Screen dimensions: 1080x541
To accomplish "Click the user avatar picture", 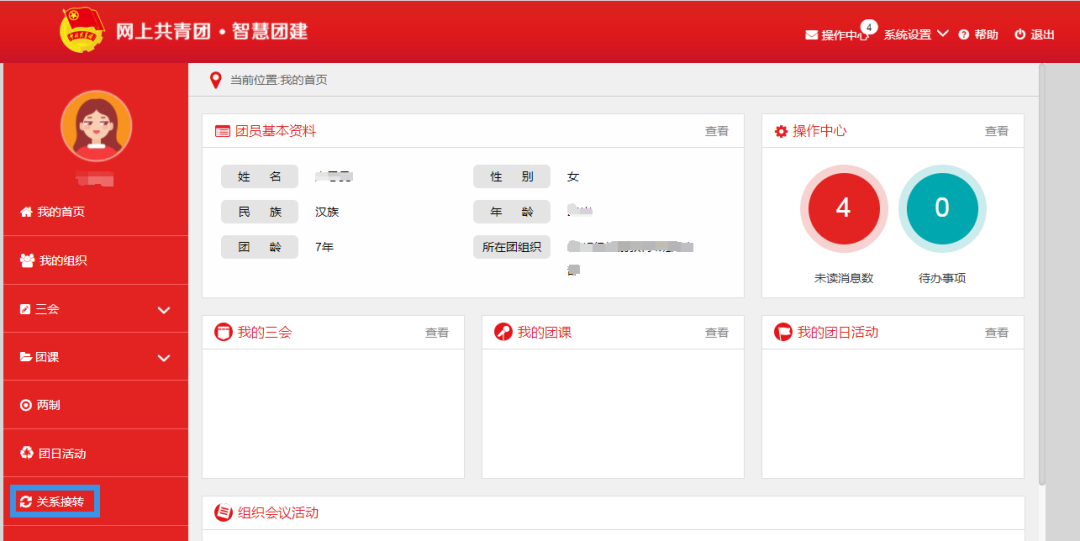I will coord(96,126).
